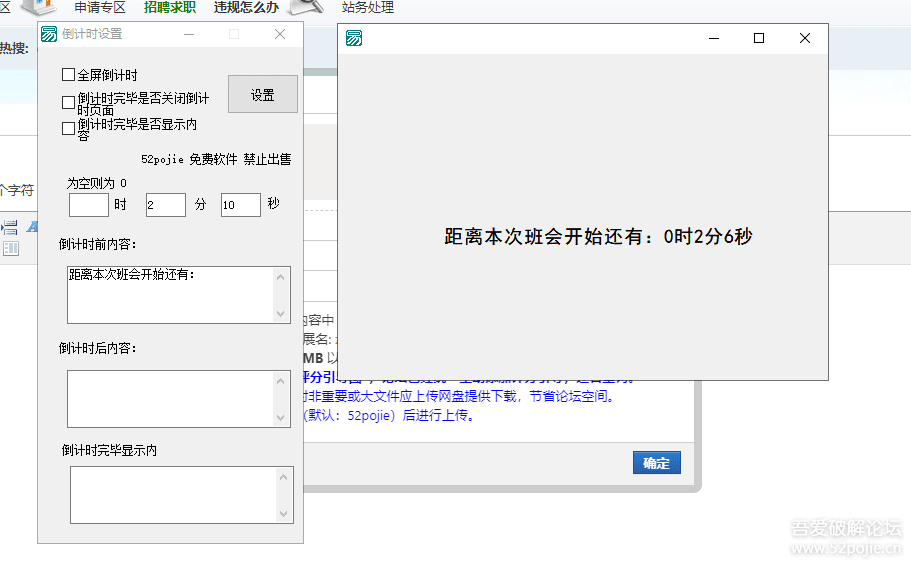Minimize the 倒计时设置 window

point(189,34)
